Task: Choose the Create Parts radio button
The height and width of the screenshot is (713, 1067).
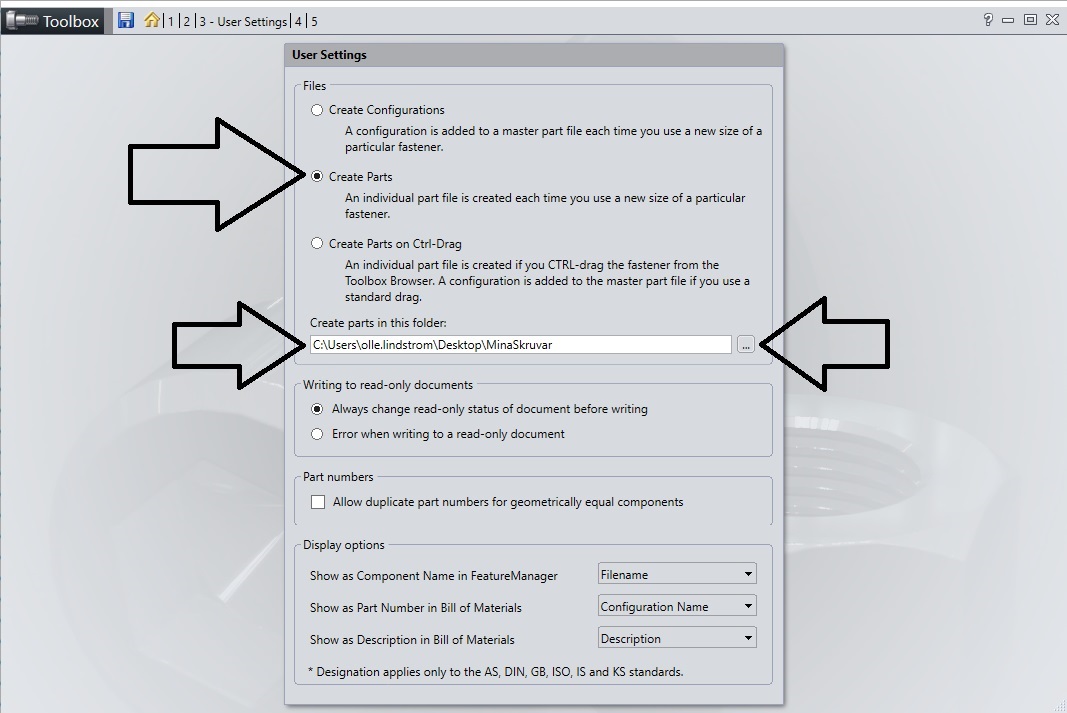Action: 317,177
